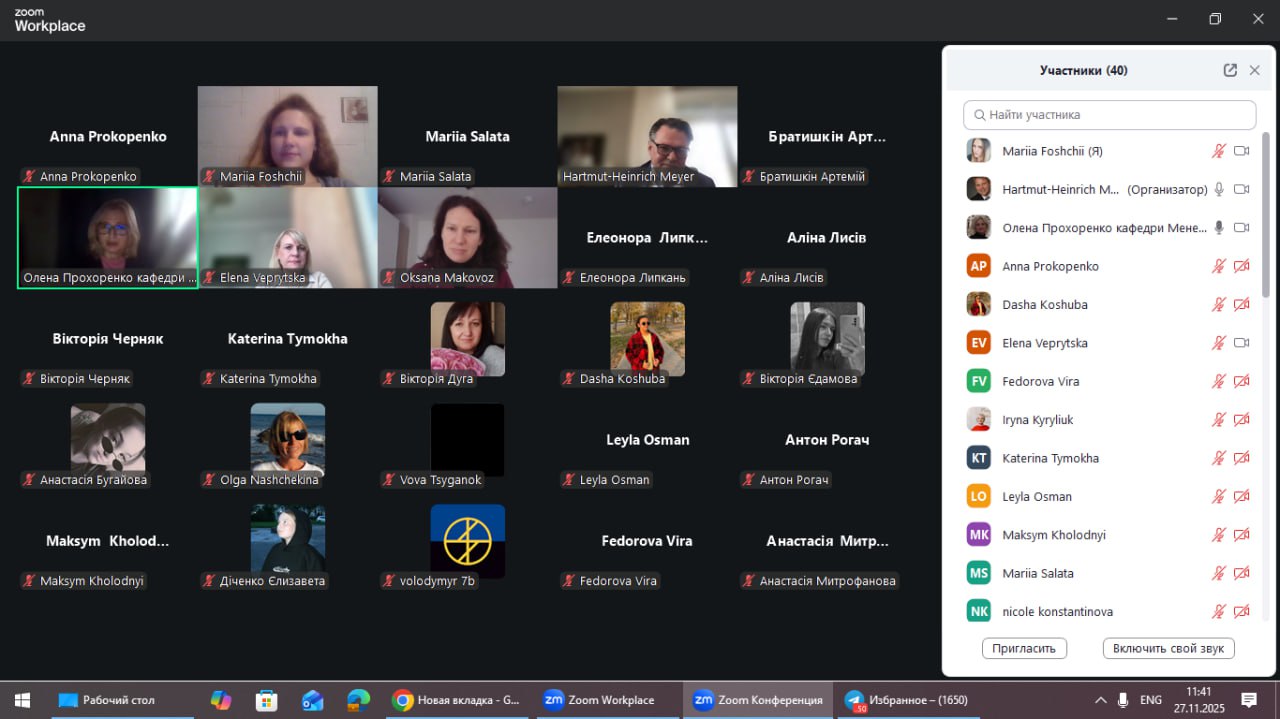This screenshot has width=1280, height=719.
Task: Select Dasha Koshuba profile picture tile
Action: [647, 338]
